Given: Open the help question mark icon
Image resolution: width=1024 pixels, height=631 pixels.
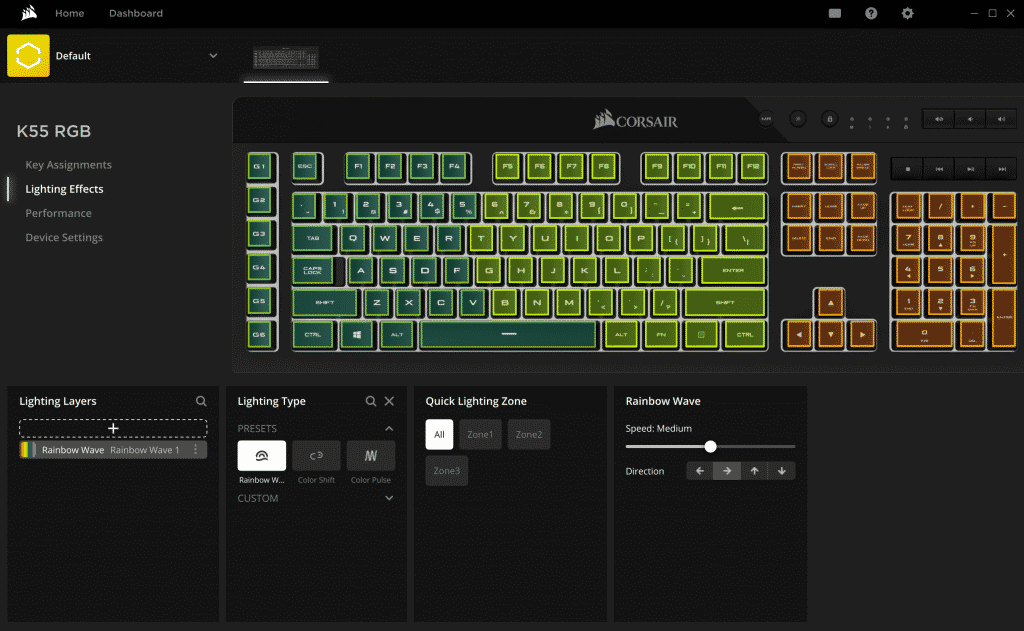Looking at the screenshot, I should 871,13.
